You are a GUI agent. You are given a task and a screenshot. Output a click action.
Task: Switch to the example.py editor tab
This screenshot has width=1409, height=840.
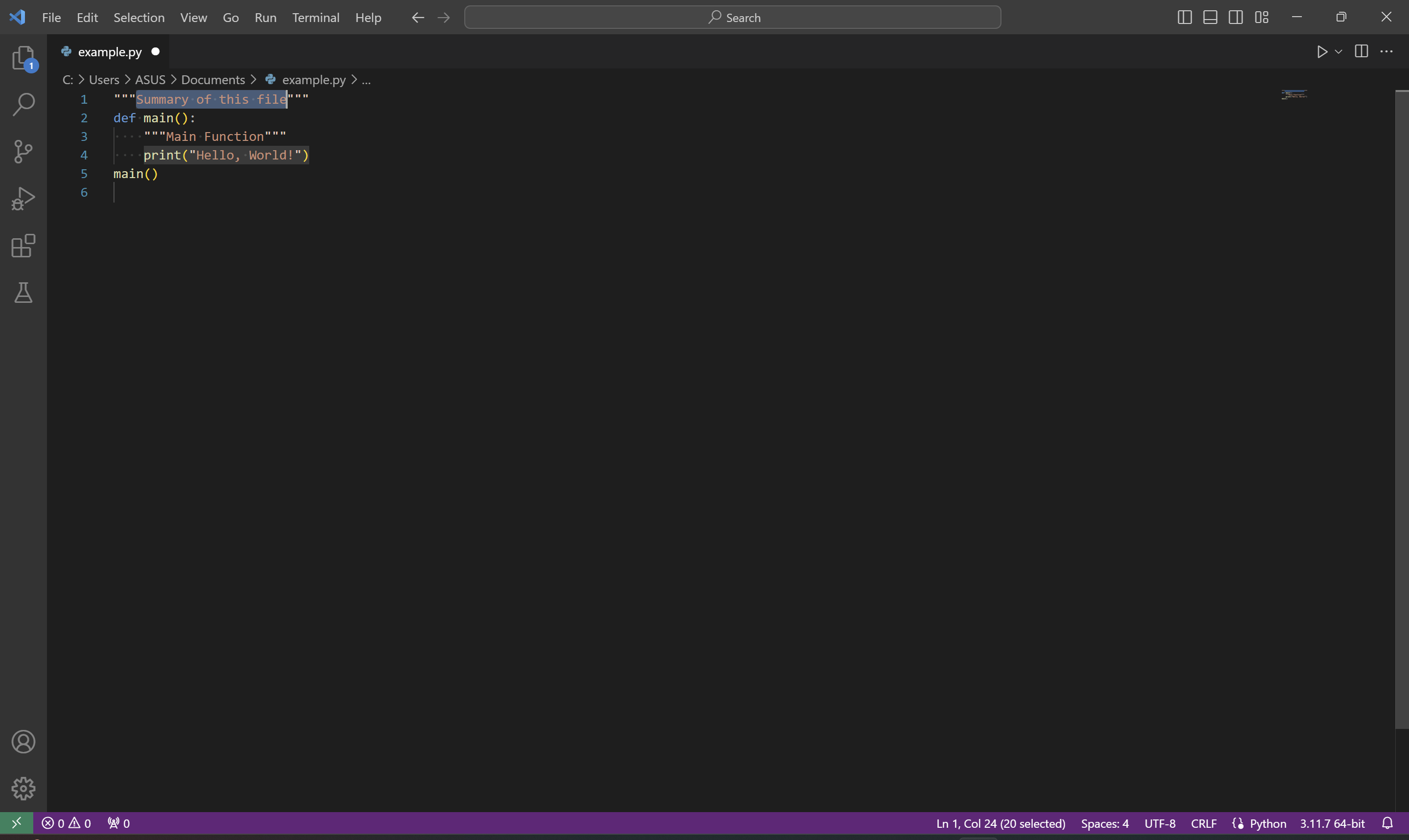point(109,51)
